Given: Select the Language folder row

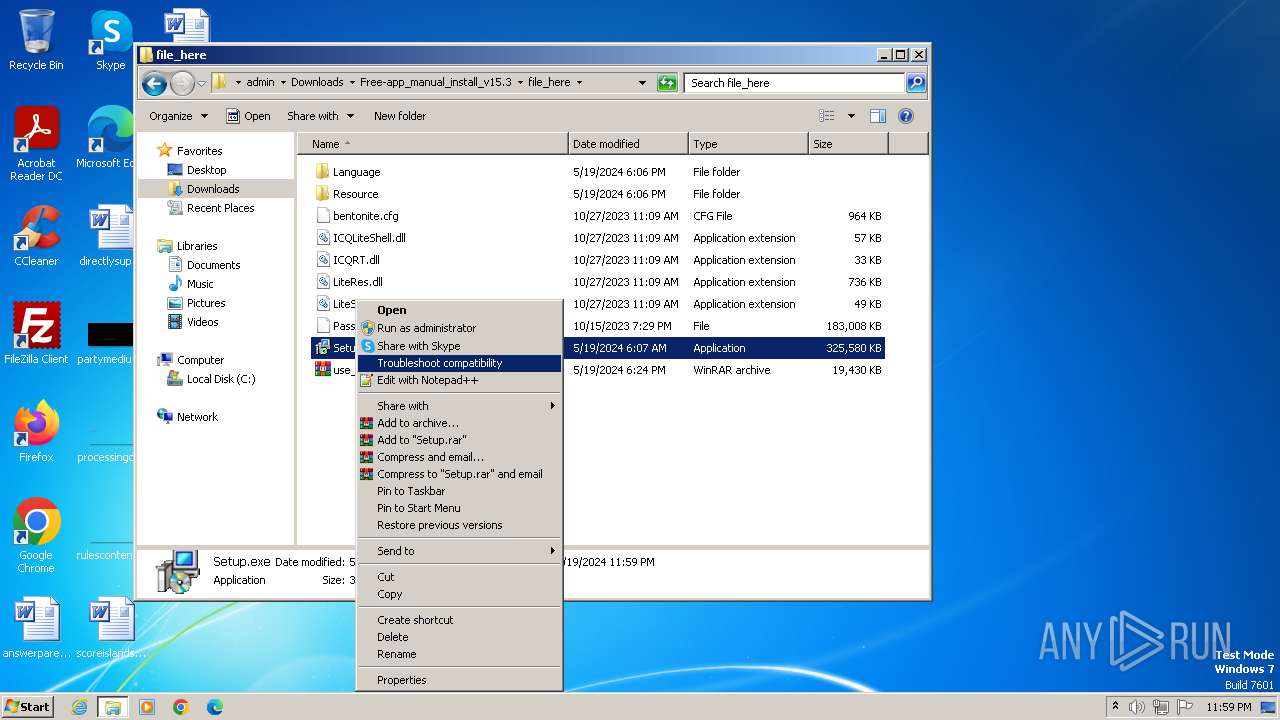Looking at the screenshot, I should coord(598,172).
